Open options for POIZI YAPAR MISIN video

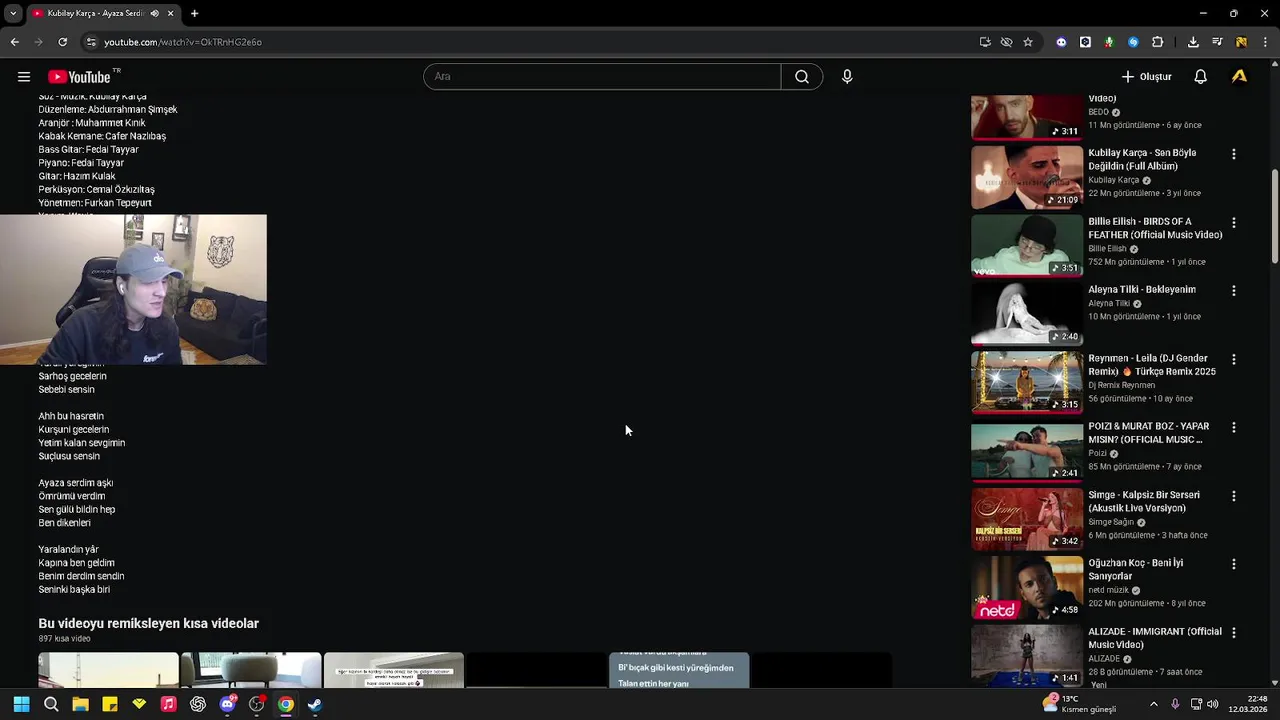[1233, 428]
